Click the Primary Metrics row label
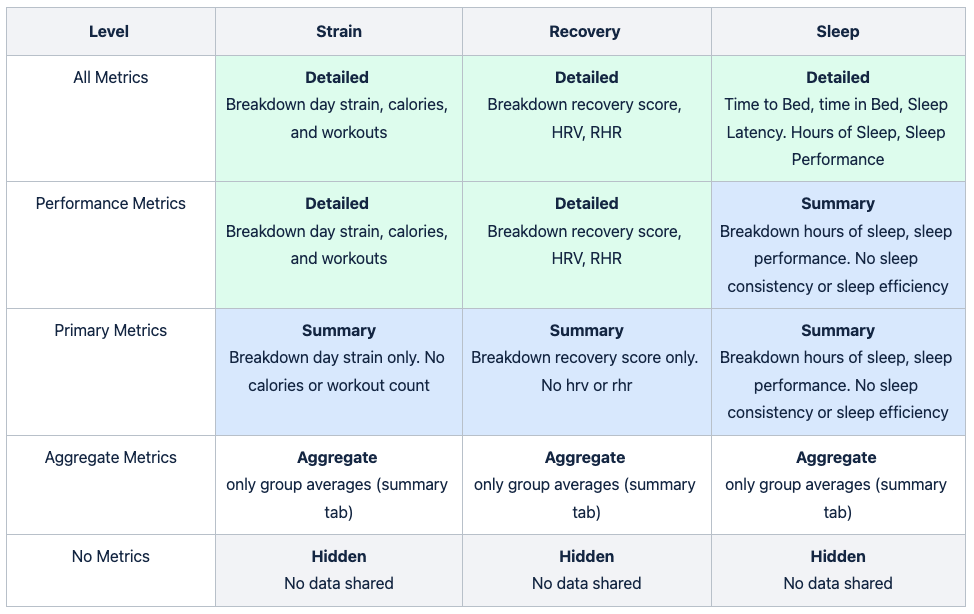This screenshot has height=614, width=974. [x=110, y=331]
